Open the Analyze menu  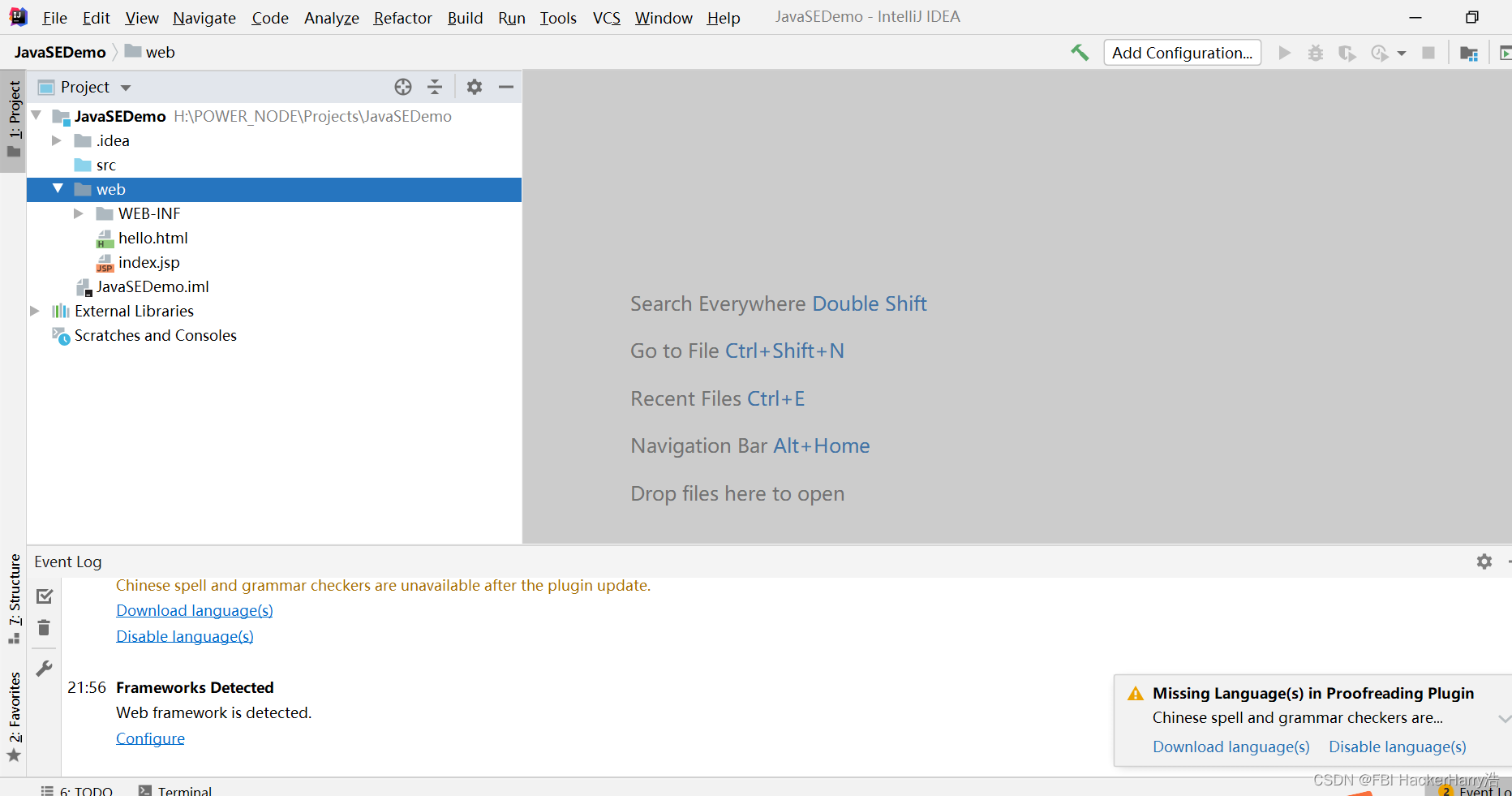332,17
